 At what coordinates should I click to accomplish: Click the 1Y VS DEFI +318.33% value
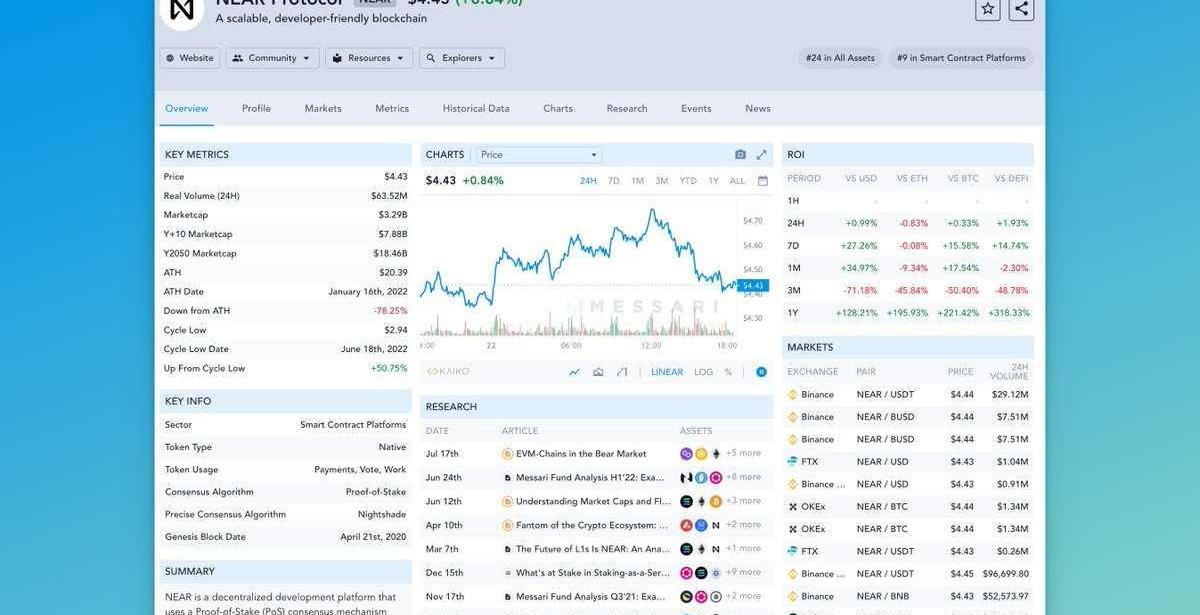[1011, 313]
